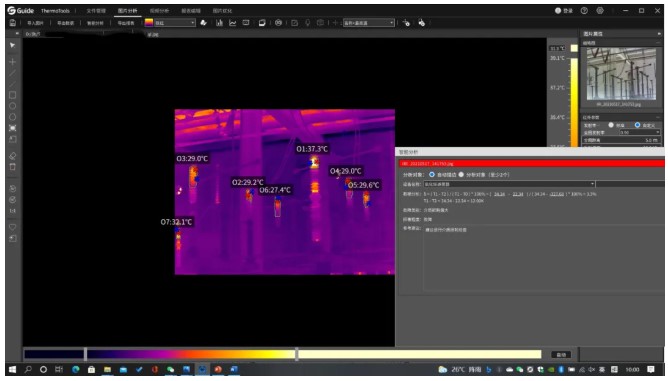Open the help question mark icon

point(584,11)
